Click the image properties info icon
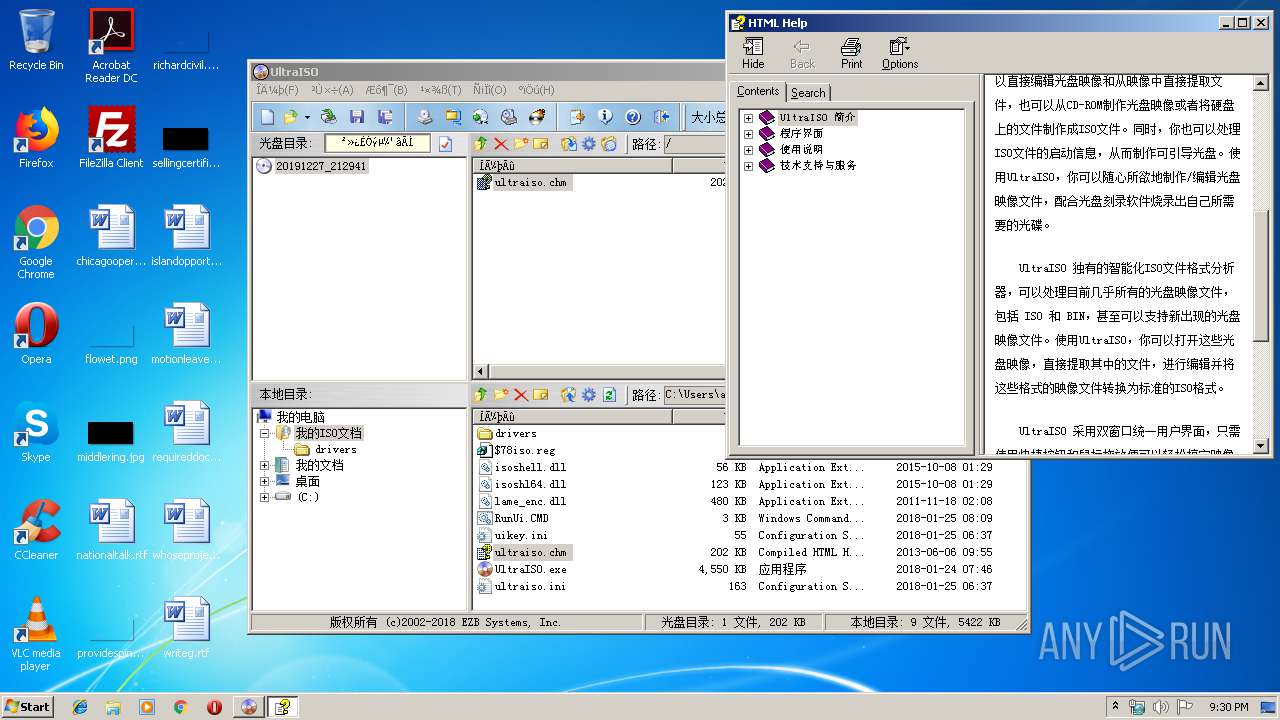Image resolution: width=1280 pixels, height=720 pixels. click(x=605, y=117)
